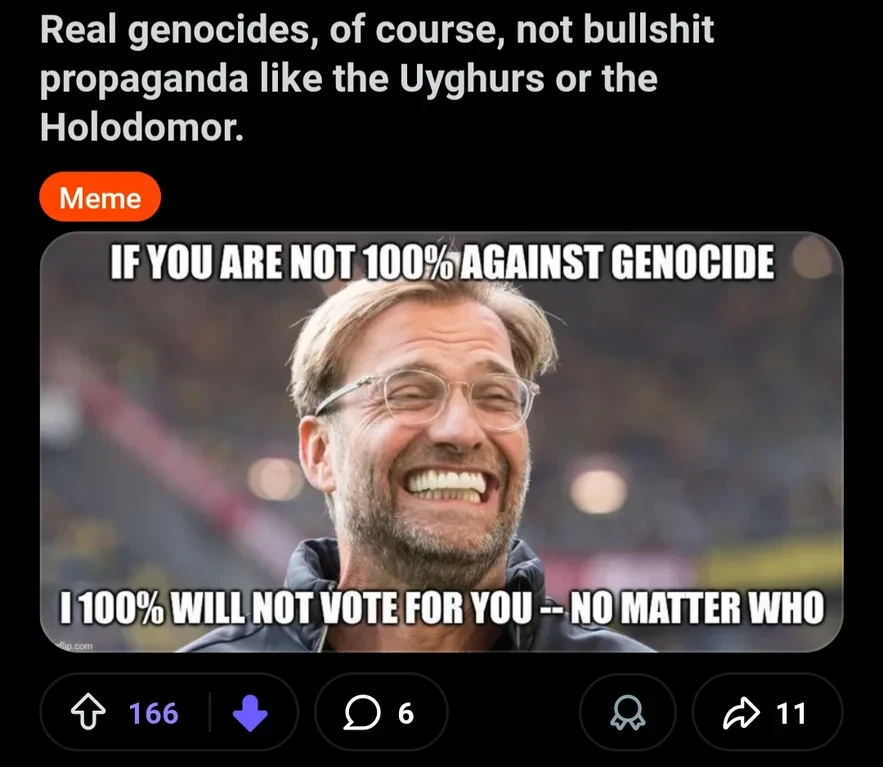Downvote the post using the purple arrow
883x767 pixels.
[x=250, y=713]
